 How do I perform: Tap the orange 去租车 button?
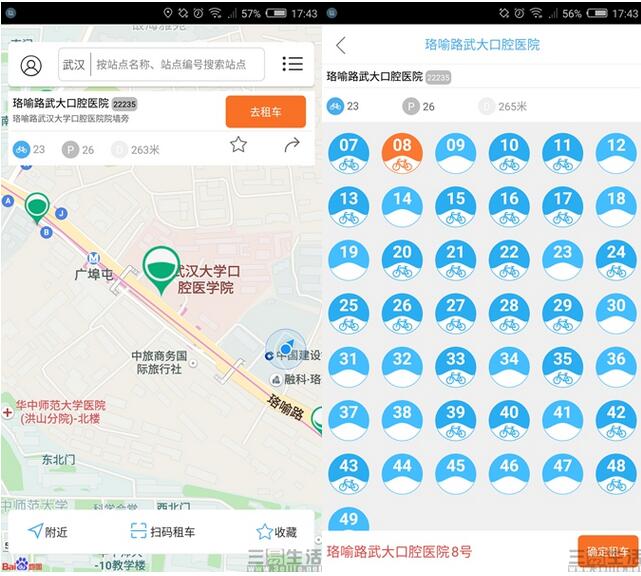(x=266, y=112)
